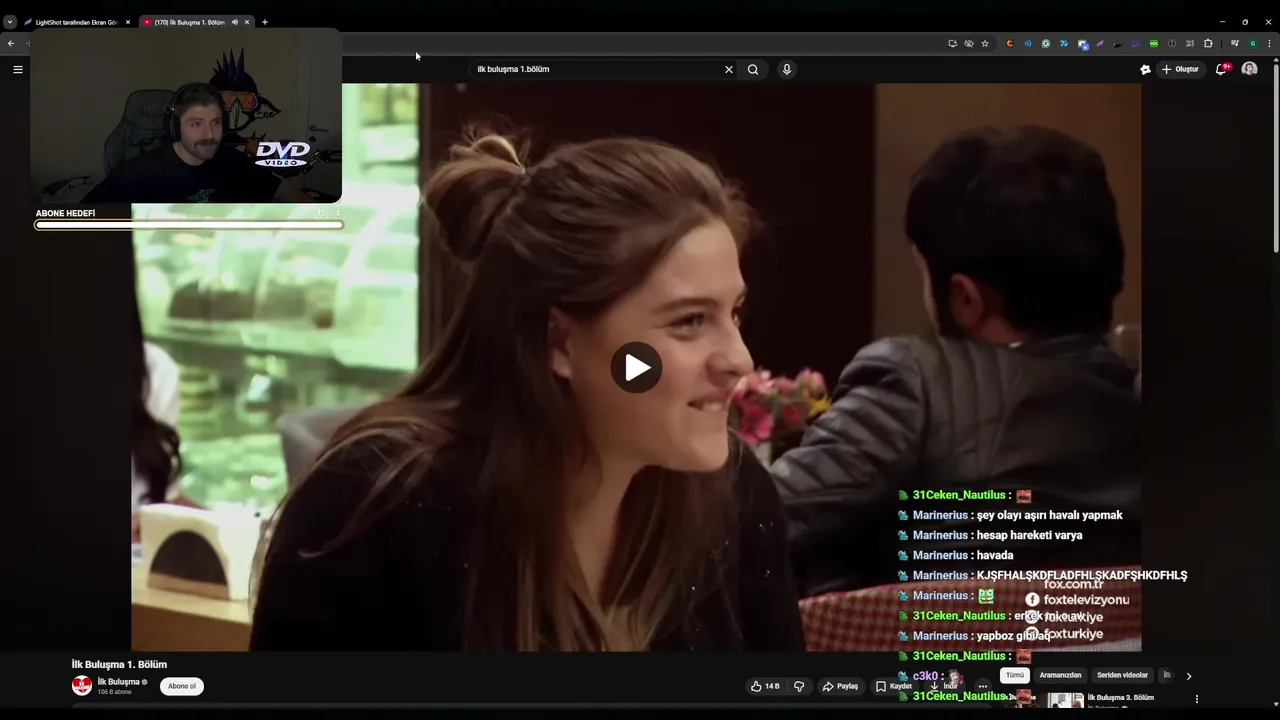The height and width of the screenshot is (720, 1280).
Task: Open the purple feather LightShot extension
Action: pyautogui.click(x=1099, y=43)
